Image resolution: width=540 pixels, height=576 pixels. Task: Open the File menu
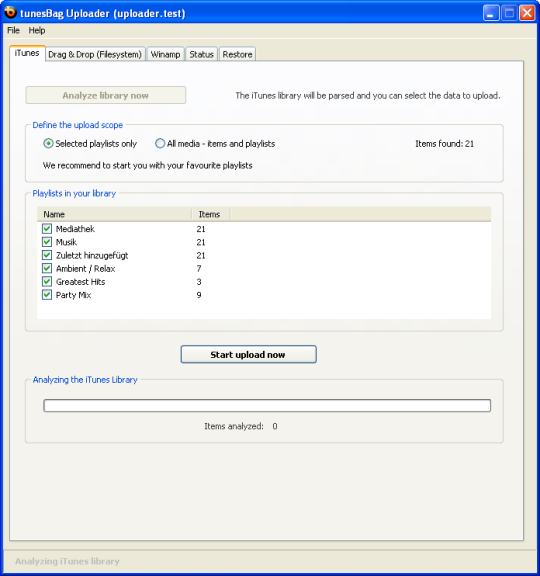pos(13,30)
